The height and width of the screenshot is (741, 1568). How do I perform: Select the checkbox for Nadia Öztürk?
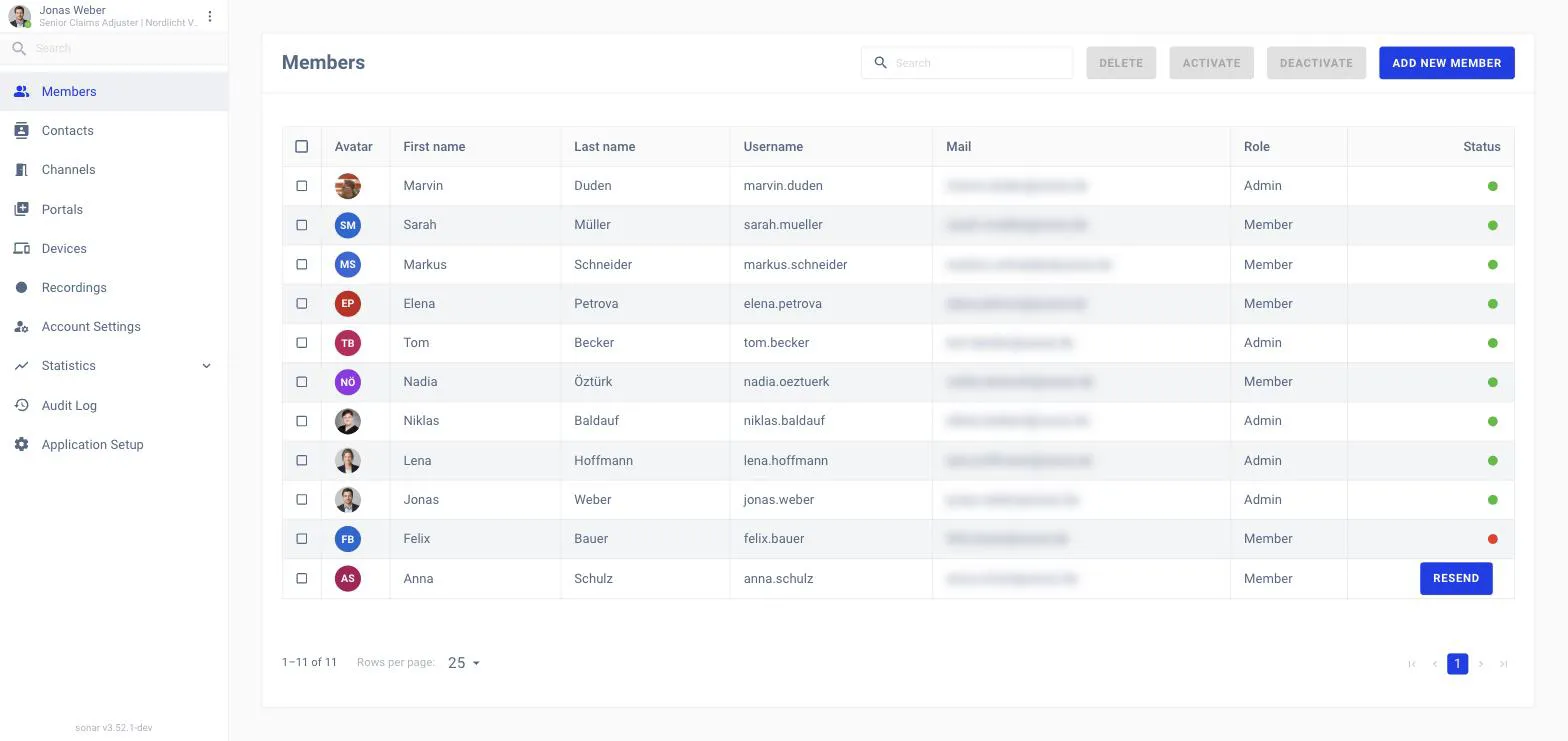point(302,382)
